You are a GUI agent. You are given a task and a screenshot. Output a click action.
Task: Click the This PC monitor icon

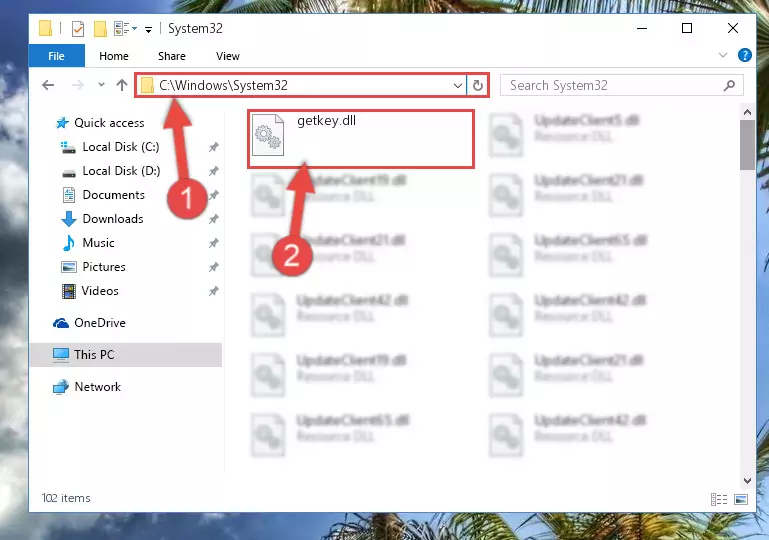(x=61, y=355)
